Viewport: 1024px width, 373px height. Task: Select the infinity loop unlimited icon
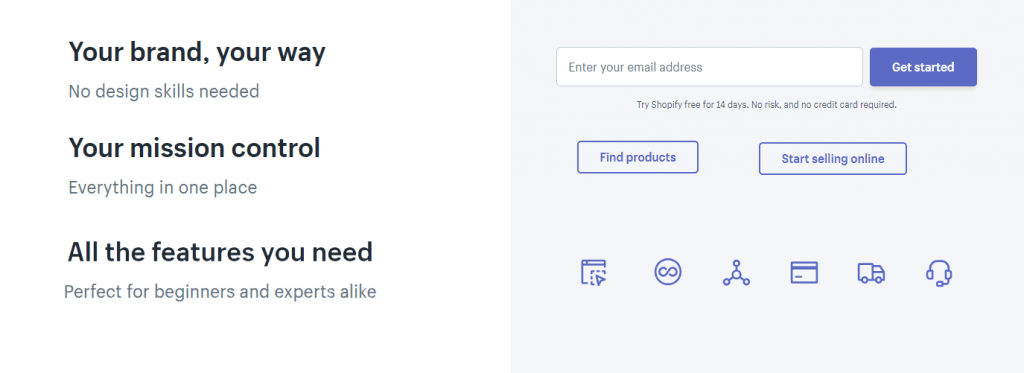[x=668, y=272]
